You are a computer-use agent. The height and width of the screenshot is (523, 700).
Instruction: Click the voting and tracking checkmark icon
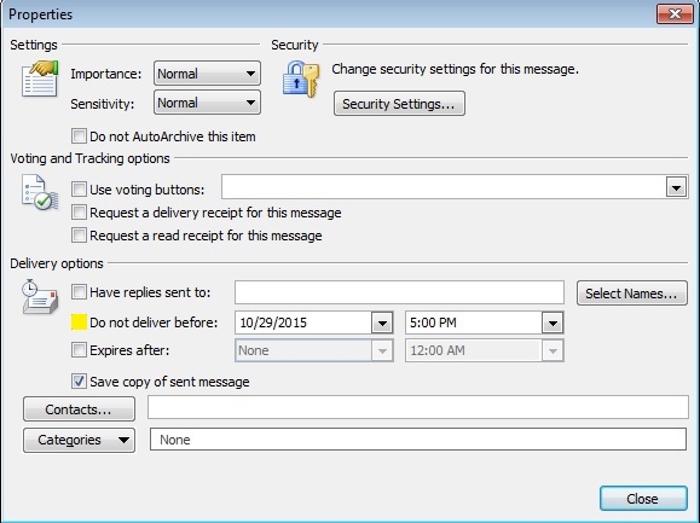click(x=40, y=192)
